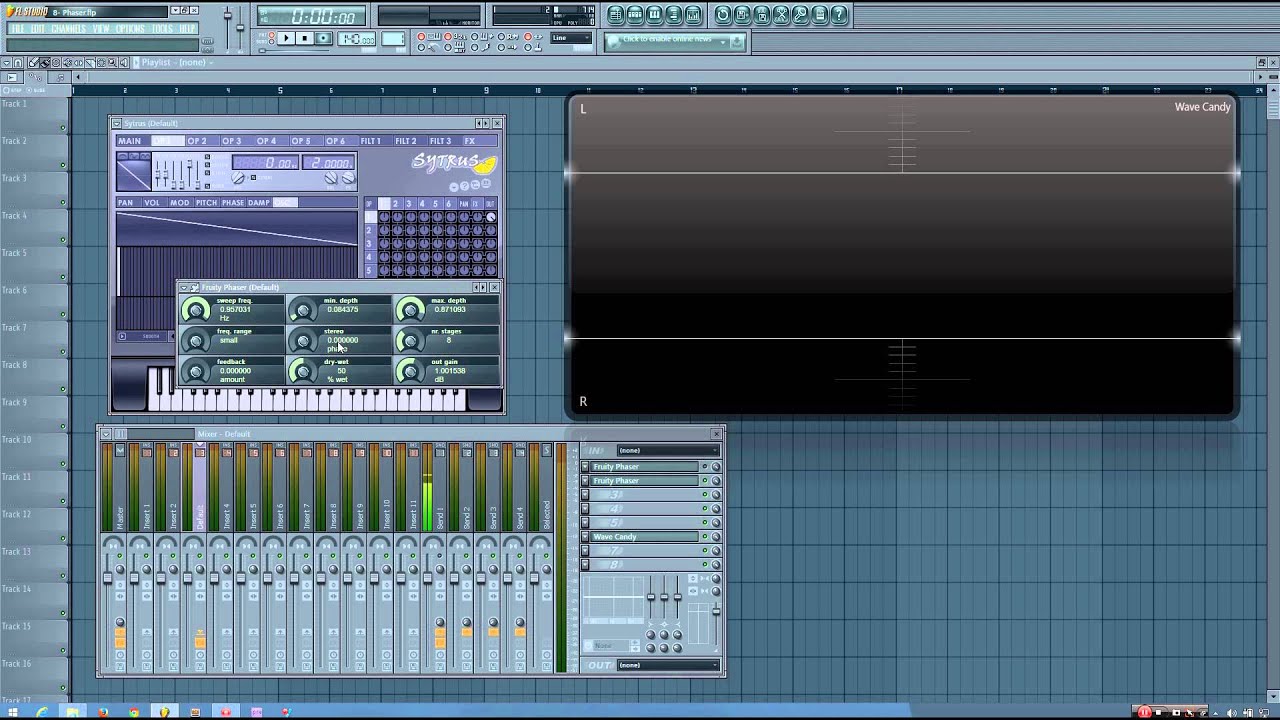Screen dimensions: 1280x720
Task: Toggle the Wave Candy slot enable LED
Action: point(704,537)
